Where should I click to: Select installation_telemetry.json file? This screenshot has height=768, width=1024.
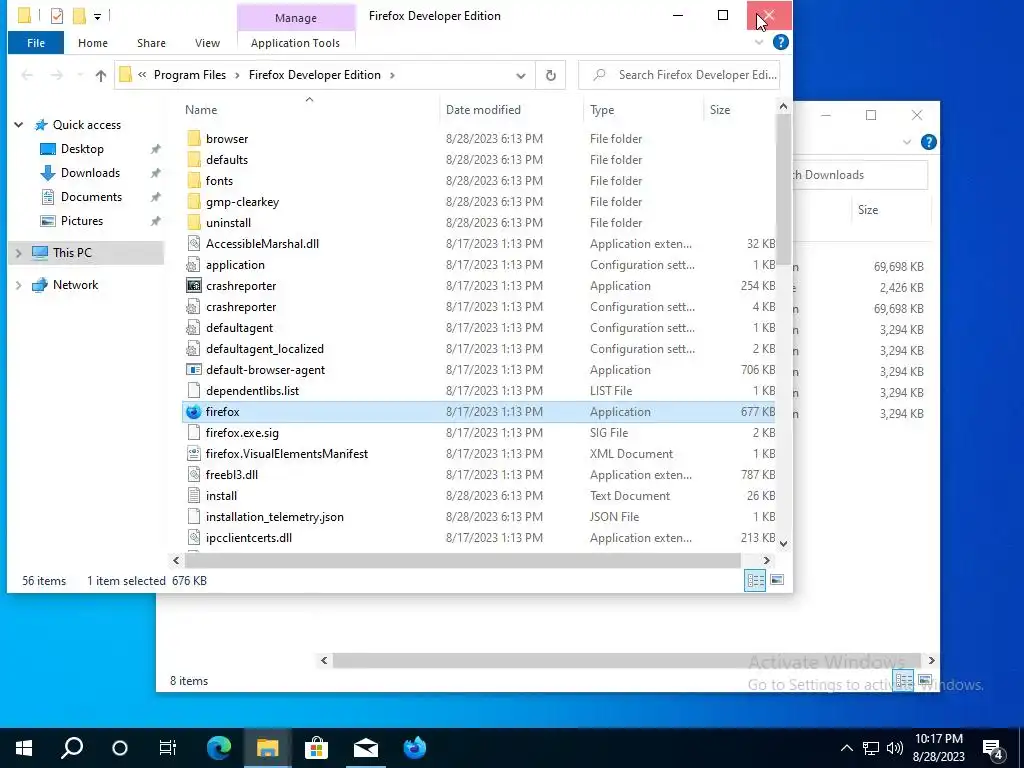pyautogui.click(x=274, y=517)
